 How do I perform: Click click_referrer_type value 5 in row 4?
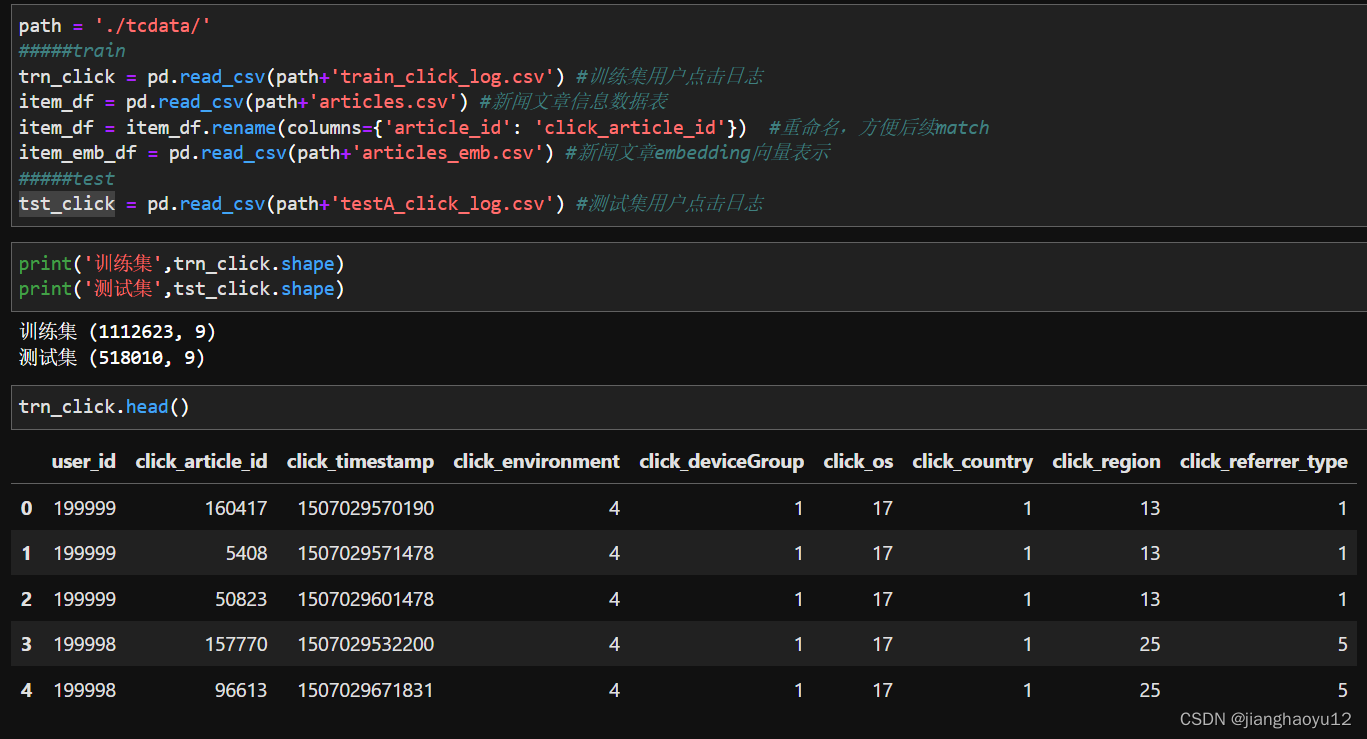point(1342,690)
